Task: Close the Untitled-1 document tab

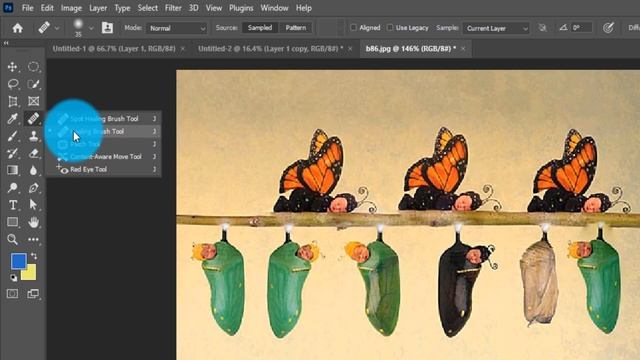Action: click(x=183, y=49)
